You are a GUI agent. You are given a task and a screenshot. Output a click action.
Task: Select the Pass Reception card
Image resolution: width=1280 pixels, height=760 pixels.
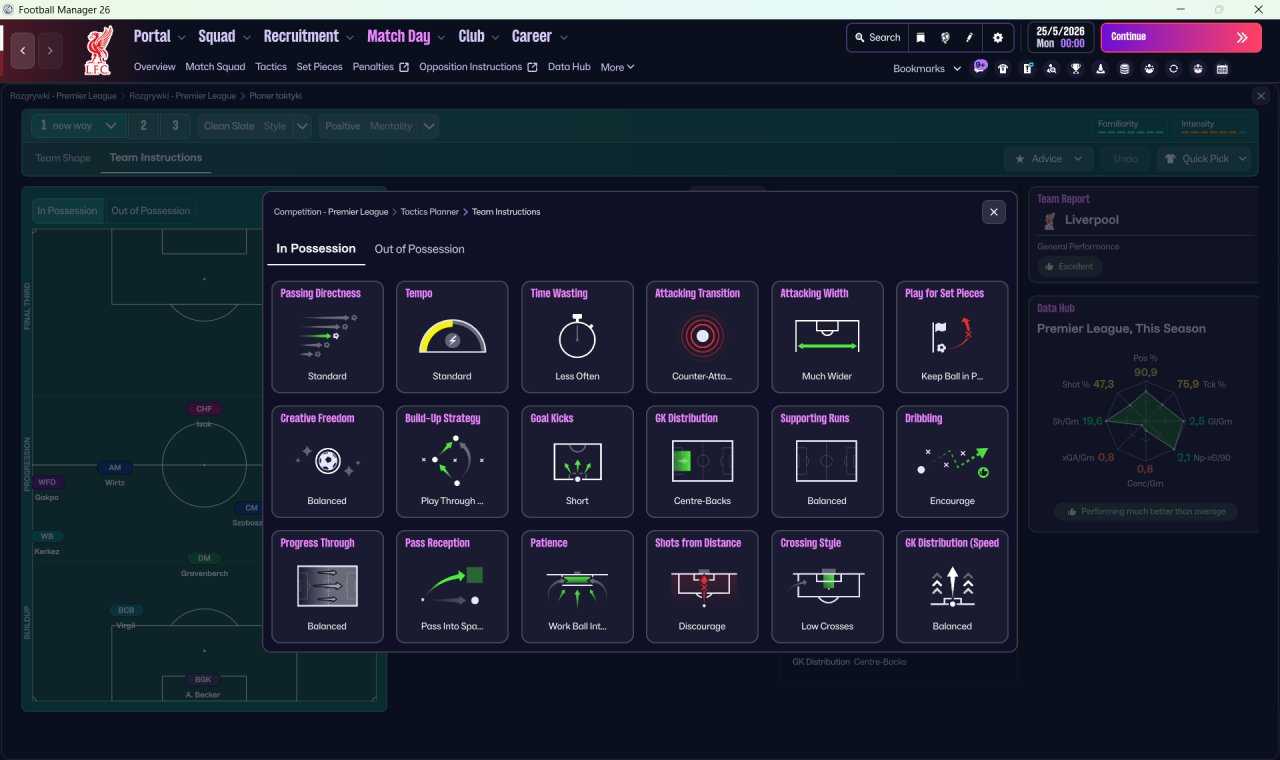click(452, 587)
